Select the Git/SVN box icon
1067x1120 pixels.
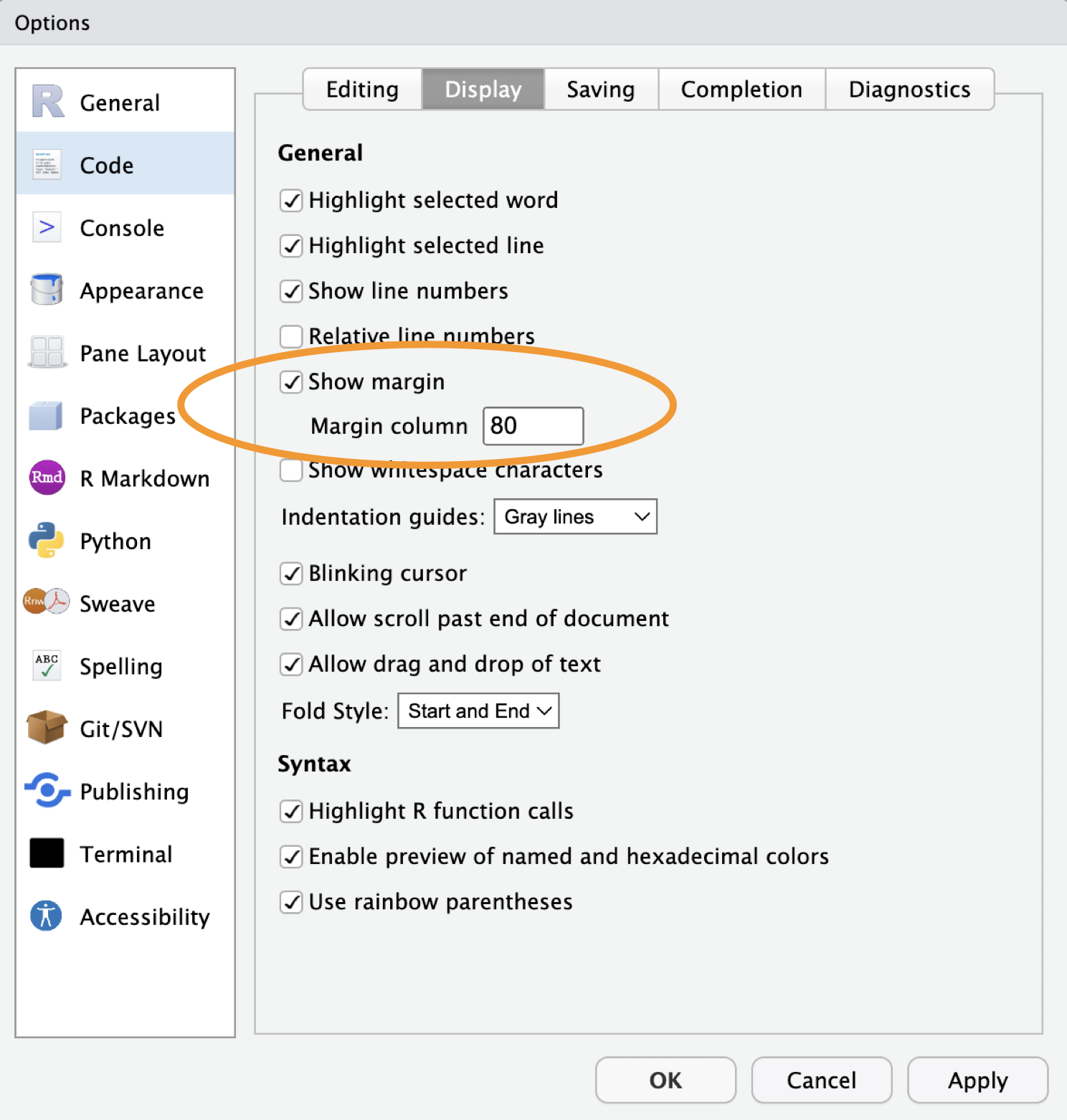47,728
